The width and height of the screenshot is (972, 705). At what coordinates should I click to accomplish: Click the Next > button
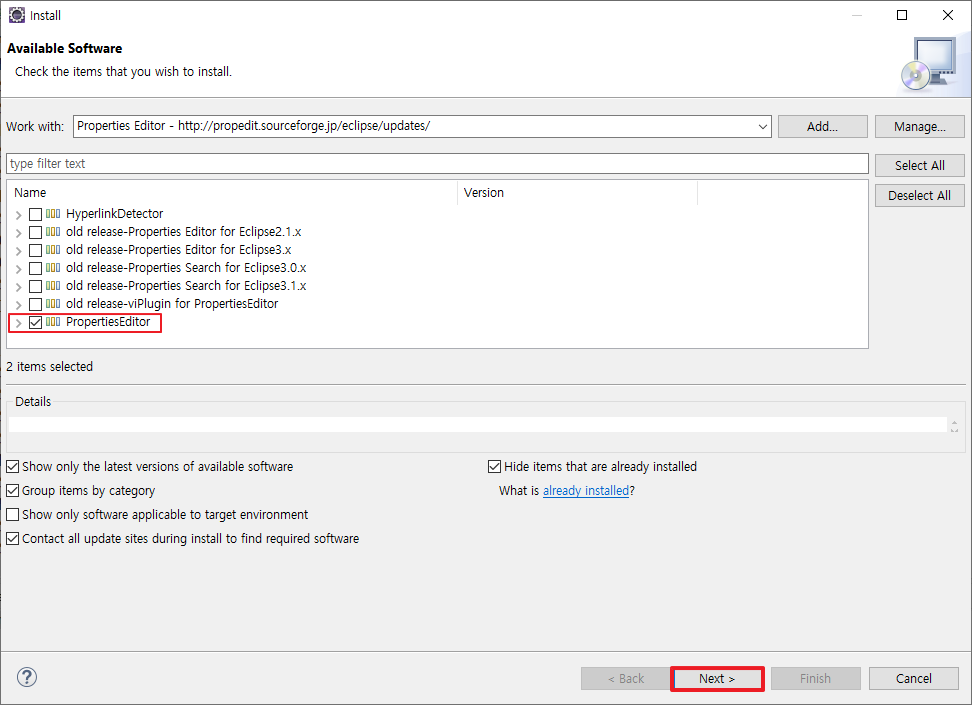[717, 678]
